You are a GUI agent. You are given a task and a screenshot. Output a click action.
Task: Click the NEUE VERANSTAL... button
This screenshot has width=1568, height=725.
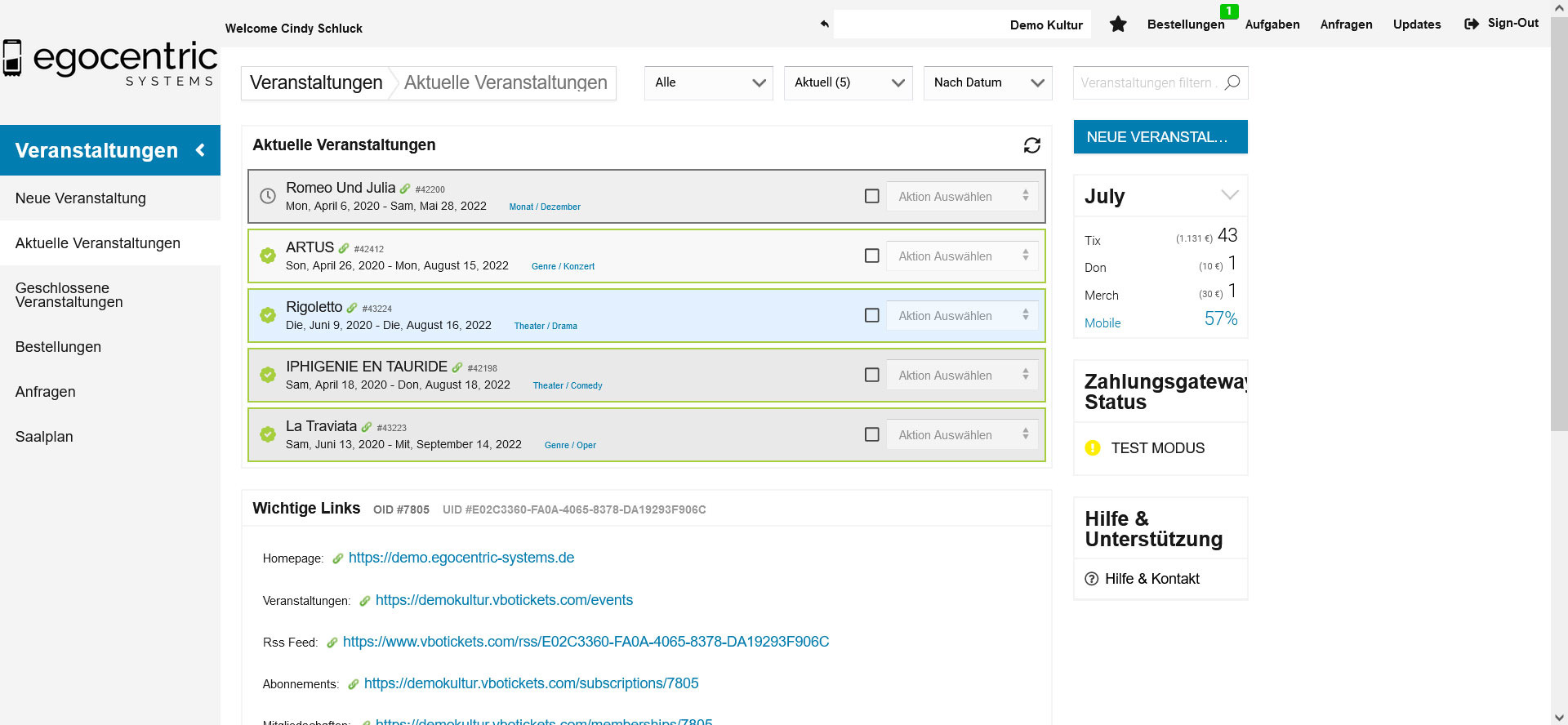tap(1160, 137)
